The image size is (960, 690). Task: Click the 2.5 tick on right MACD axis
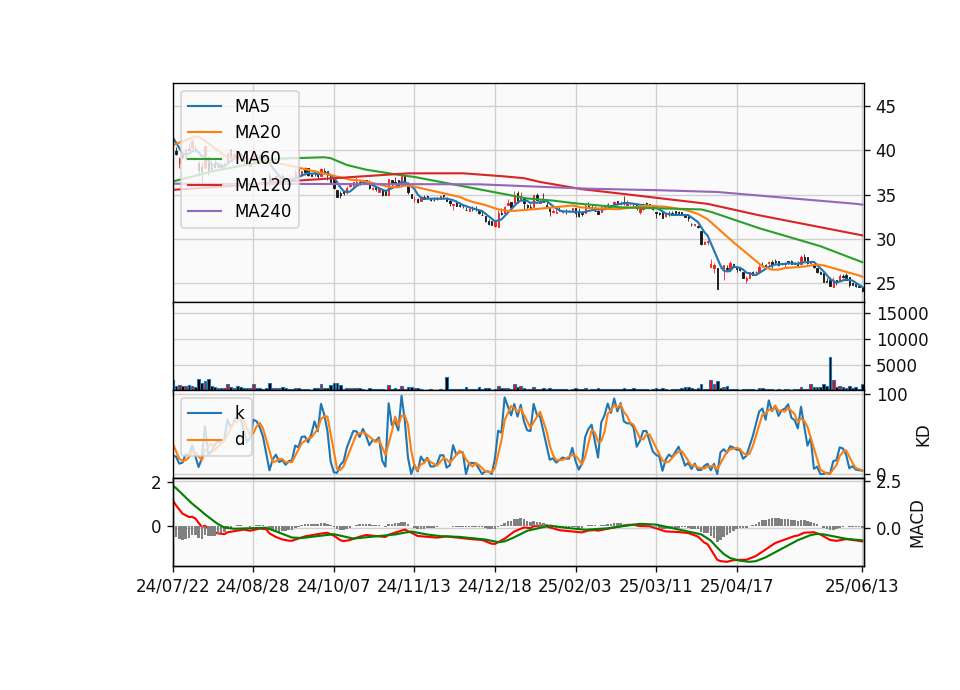888,482
